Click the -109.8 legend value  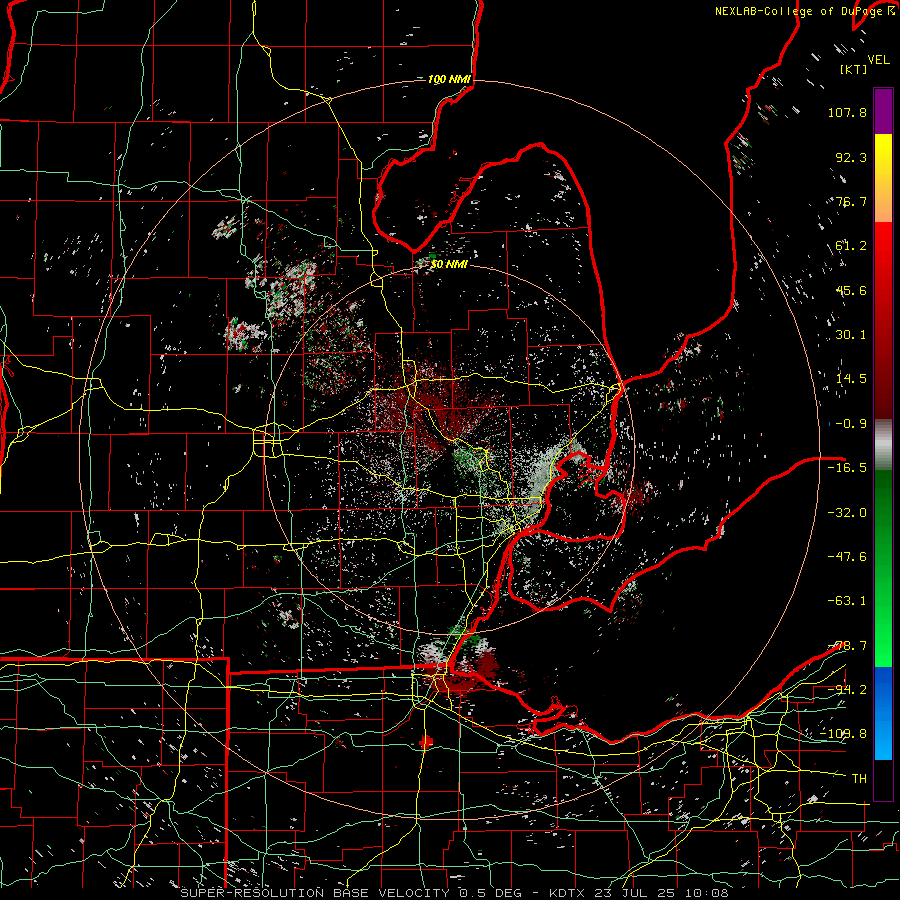pos(843,734)
